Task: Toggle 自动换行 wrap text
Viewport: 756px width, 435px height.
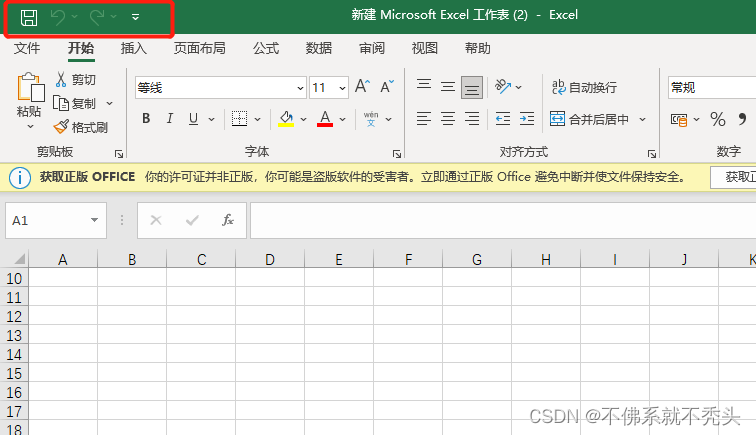Action: point(584,87)
